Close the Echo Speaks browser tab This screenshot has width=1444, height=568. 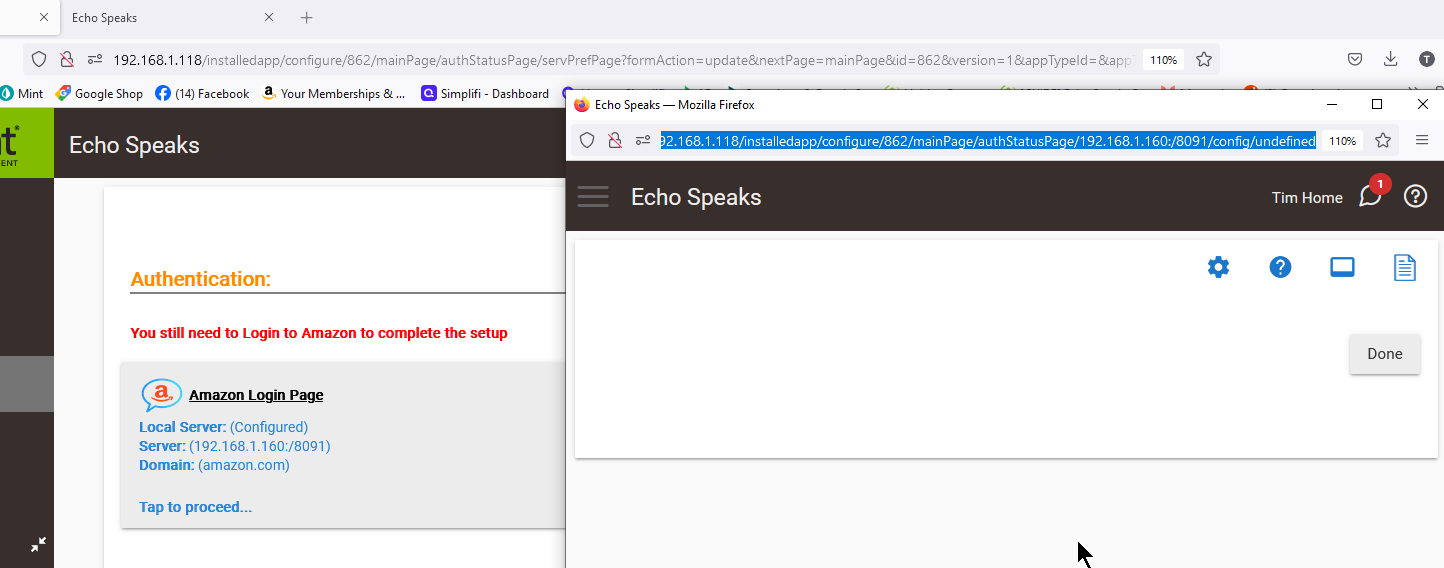(x=269, y=17)
